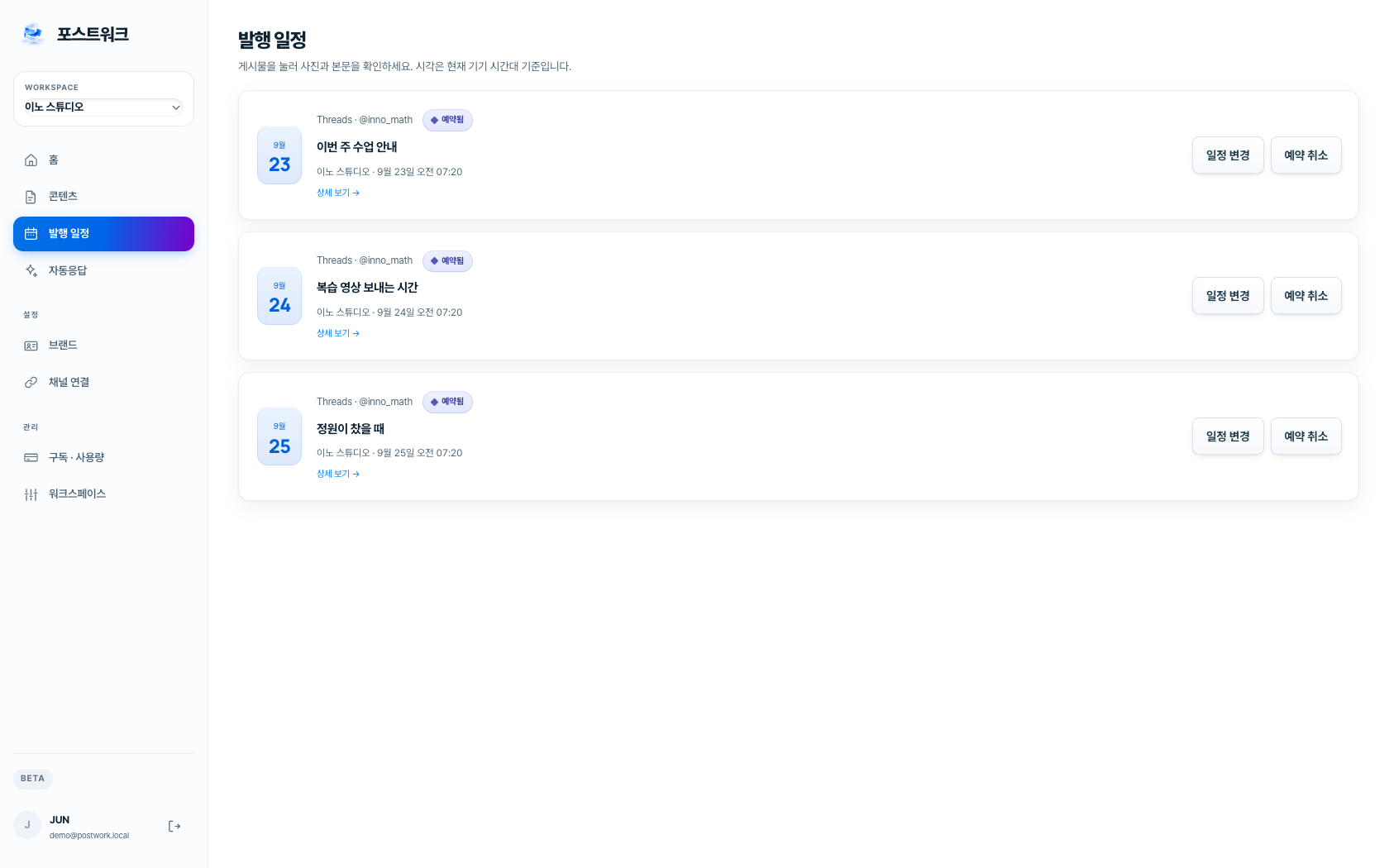Click 일정 변경 for 복습 영상 보내는 시간
This screenshot has height=868, width=1389.
pos(1228,296)
